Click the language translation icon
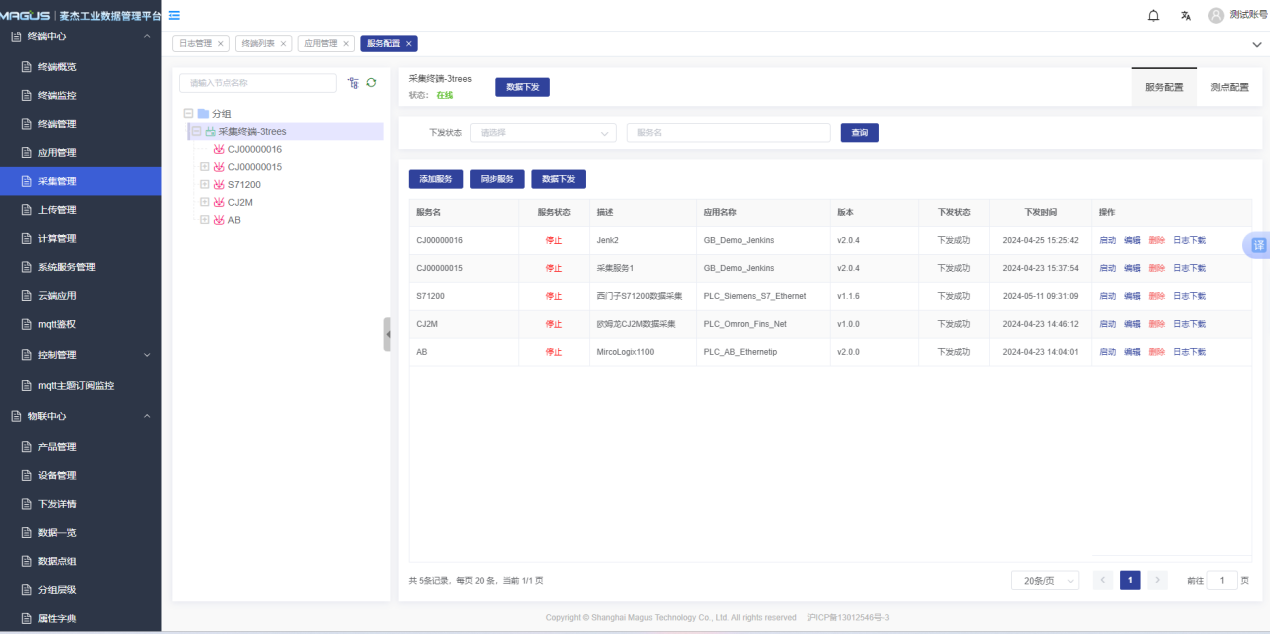The height and width of the screenshot is (634, 1270). 1185,15
